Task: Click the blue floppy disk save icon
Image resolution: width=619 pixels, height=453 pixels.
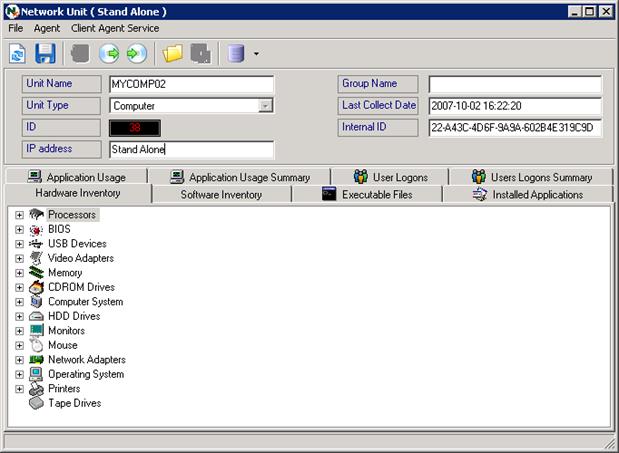Action: 45,53
